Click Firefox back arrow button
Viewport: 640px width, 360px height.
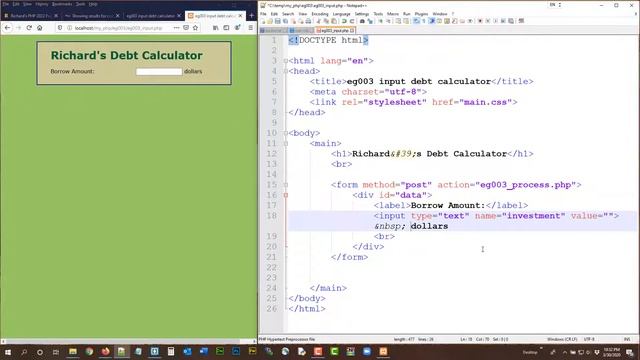click(x=7, y=28)
